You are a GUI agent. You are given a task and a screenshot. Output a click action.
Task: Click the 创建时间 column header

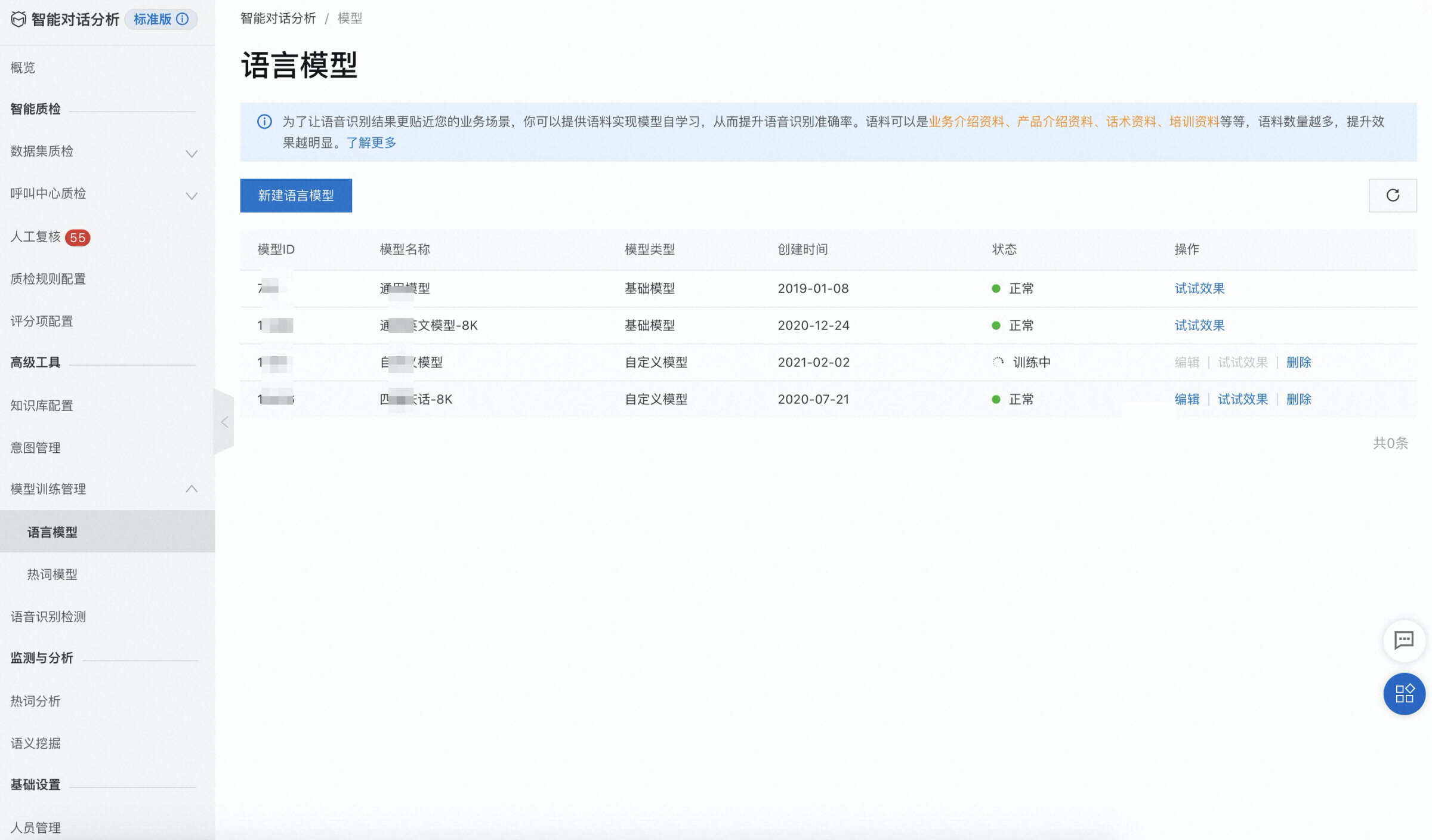point(803,249)
